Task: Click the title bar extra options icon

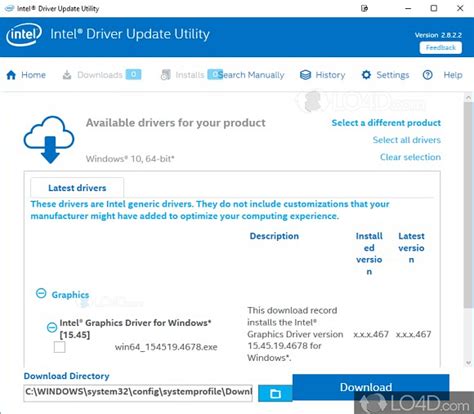Action: click(364, 8)
